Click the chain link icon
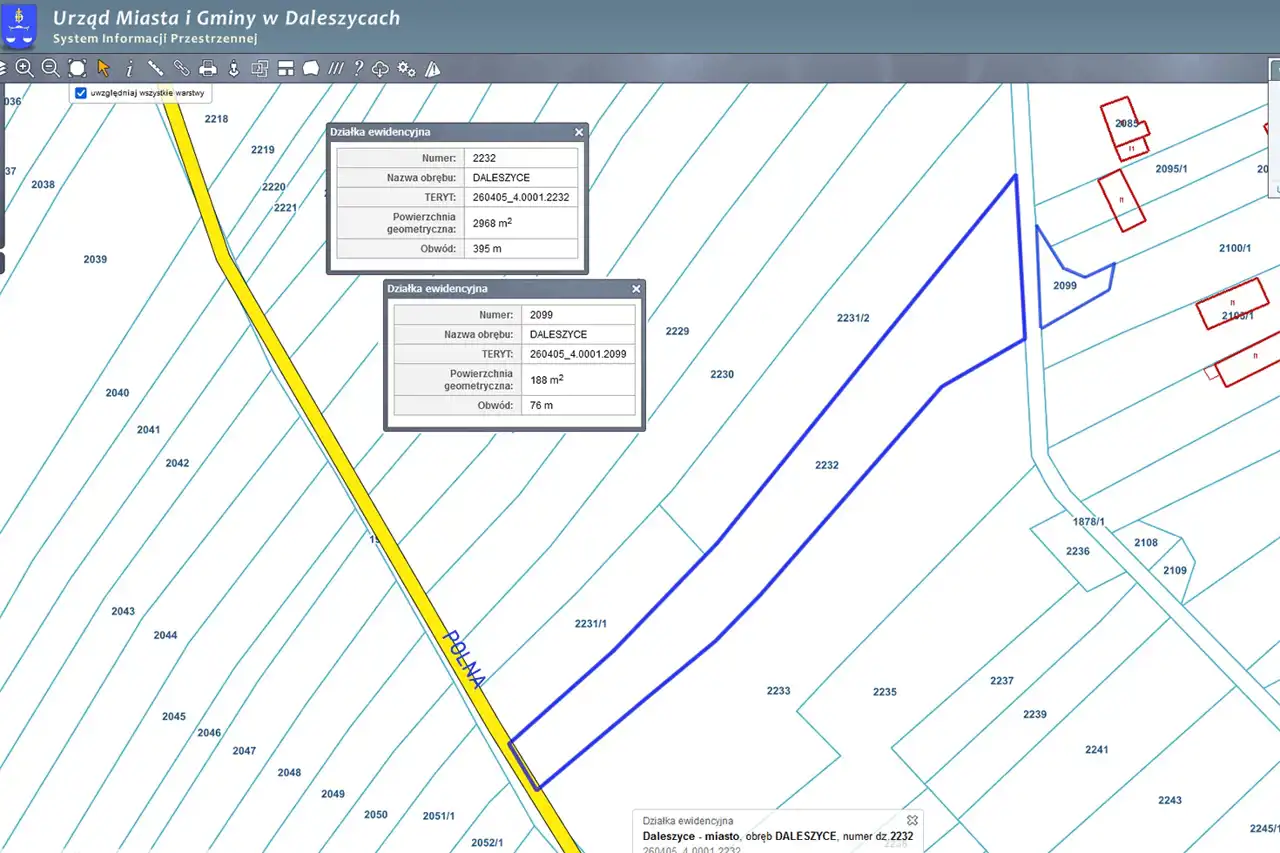 181,68
